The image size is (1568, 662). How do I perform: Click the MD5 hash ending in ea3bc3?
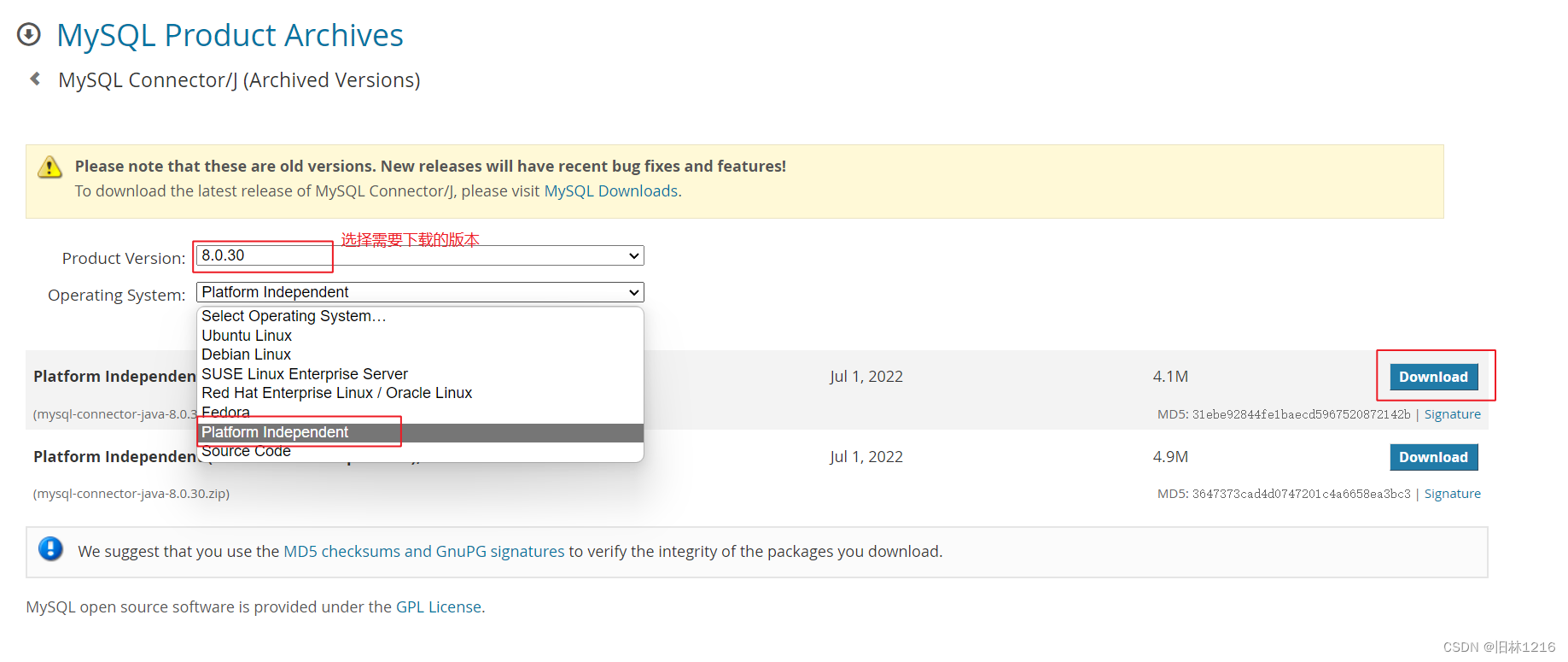1301,494
